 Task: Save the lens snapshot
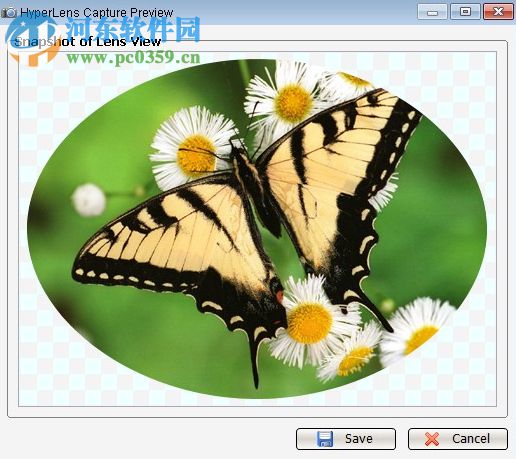[346, 439]
